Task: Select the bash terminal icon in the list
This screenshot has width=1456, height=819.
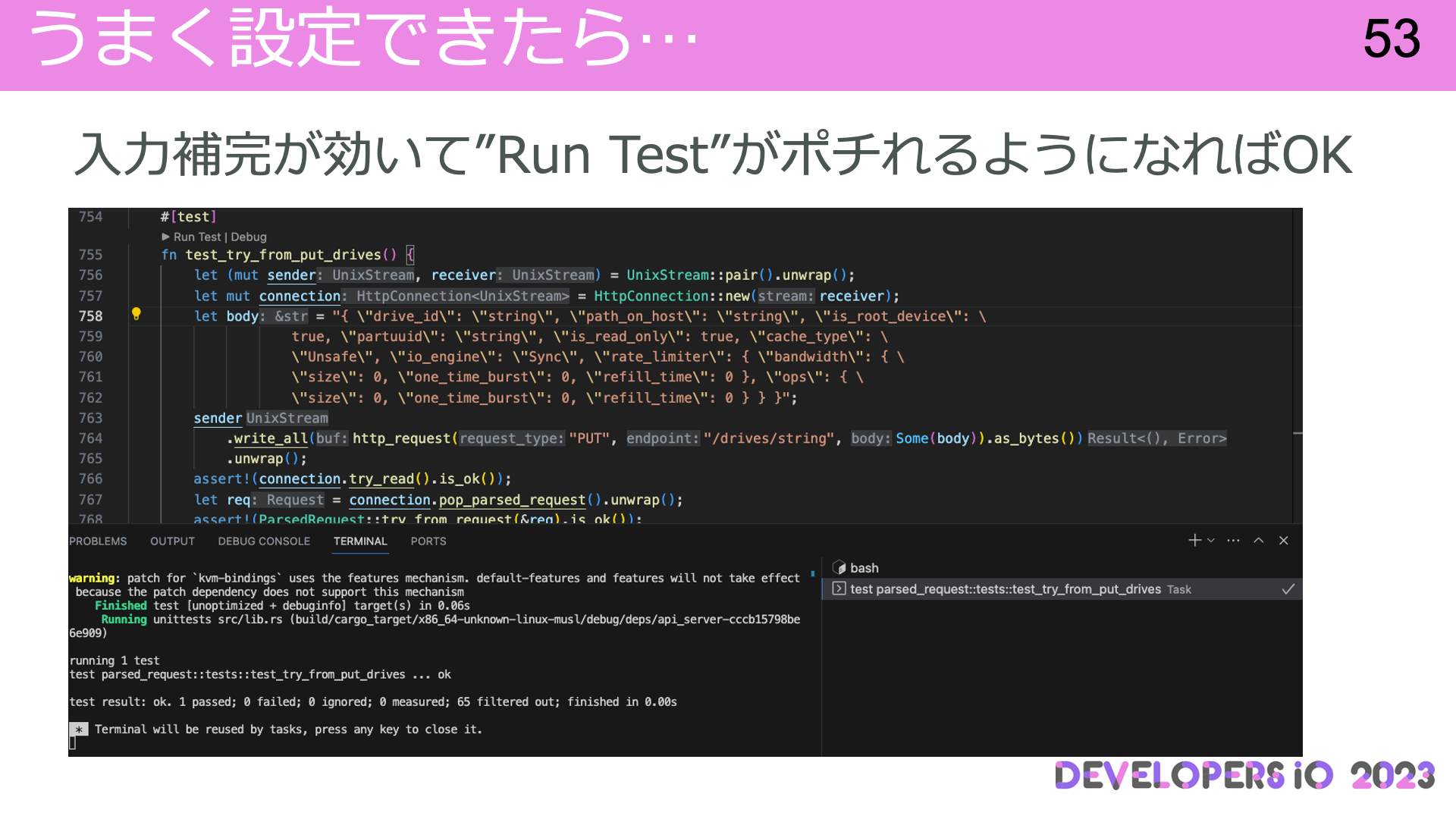Action: [841, 567]
